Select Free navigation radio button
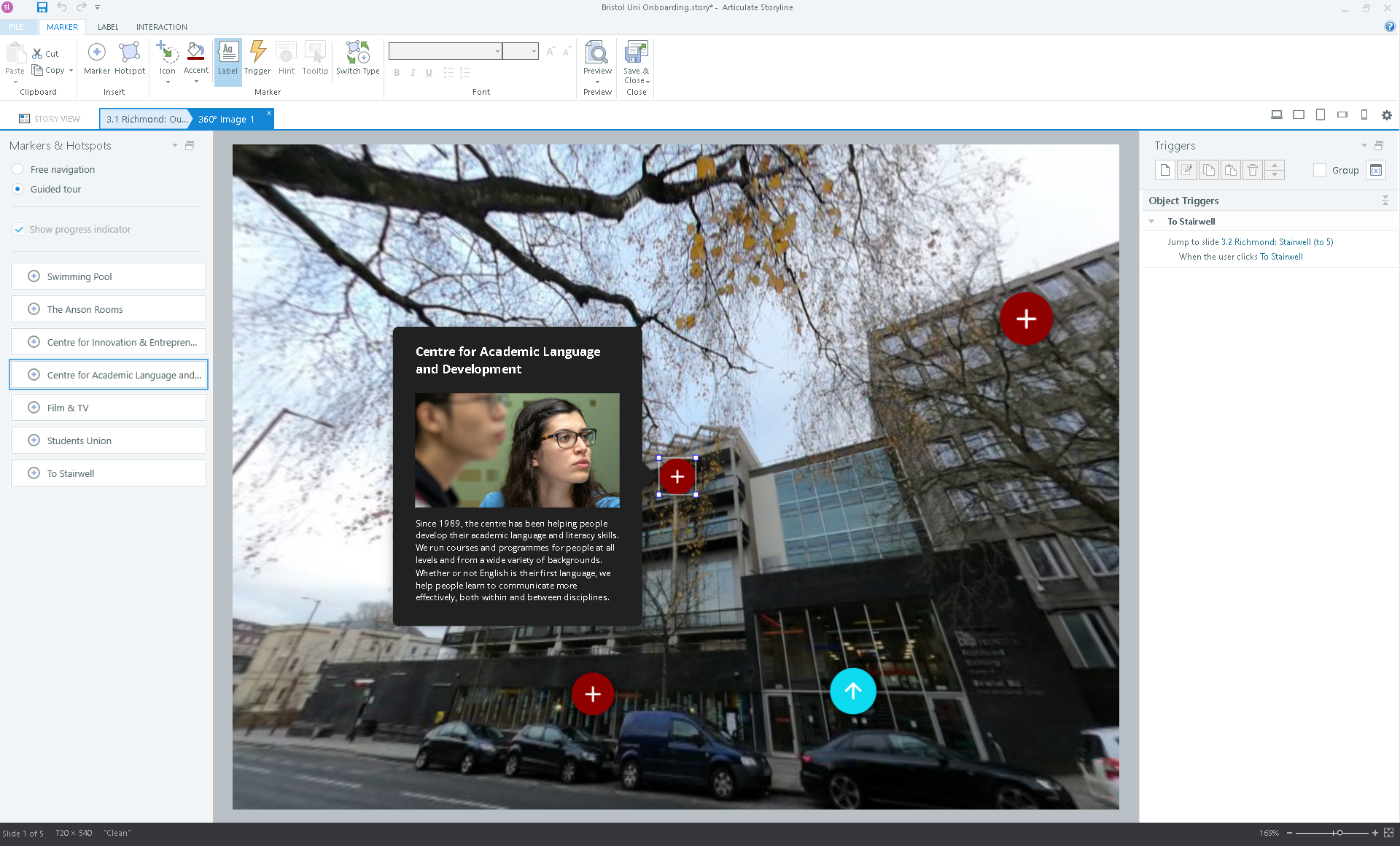This screenshot has height=846, width=1400. (18, 169)
